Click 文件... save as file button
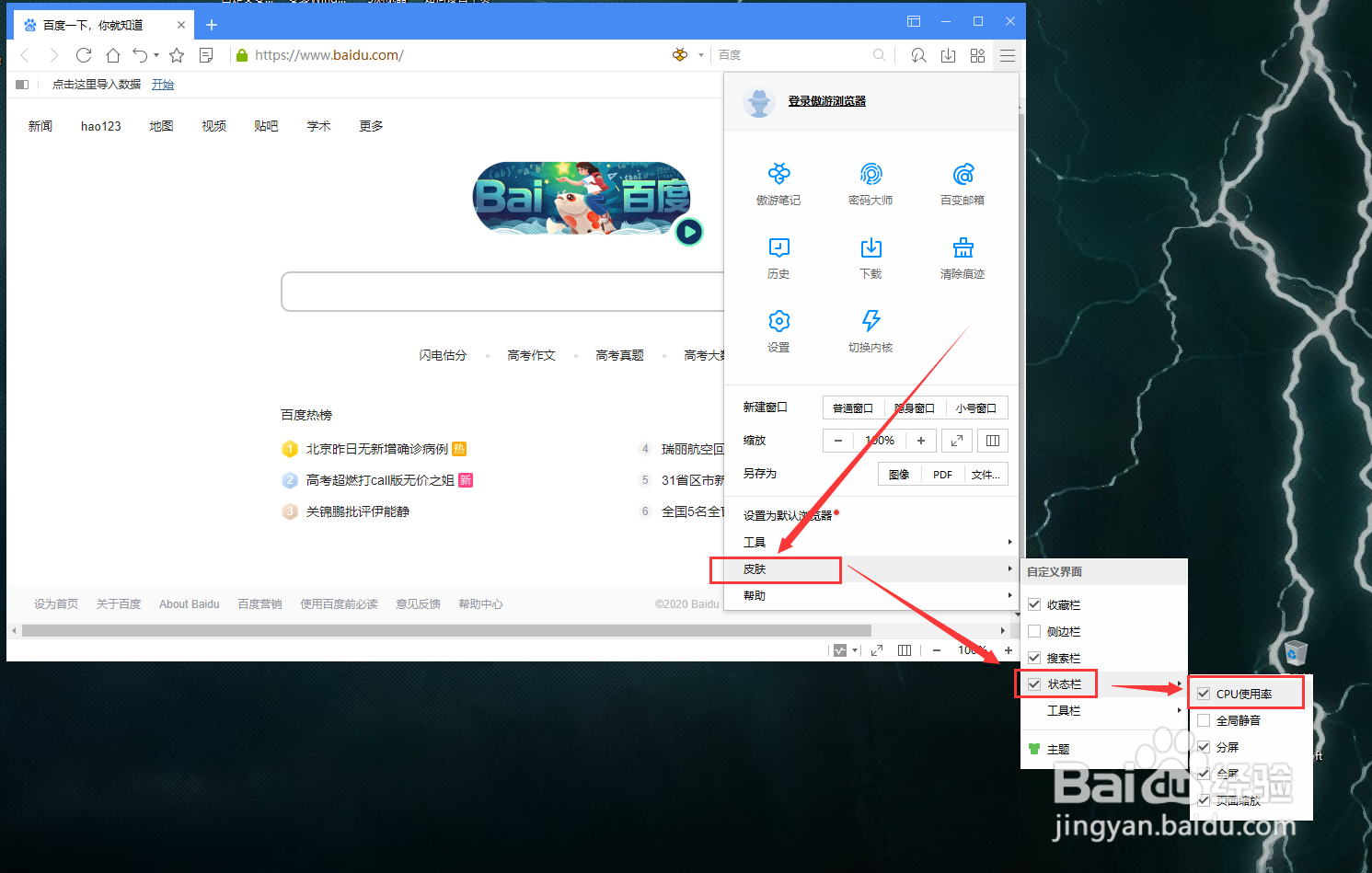 (x=986, y=474)
